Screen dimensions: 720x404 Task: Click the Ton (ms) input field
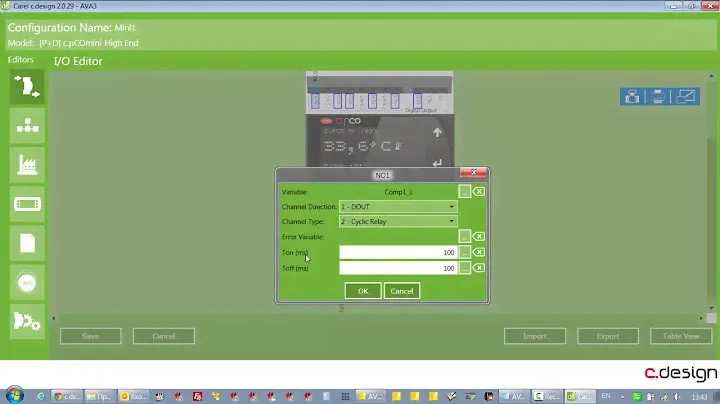coord(397,252)
